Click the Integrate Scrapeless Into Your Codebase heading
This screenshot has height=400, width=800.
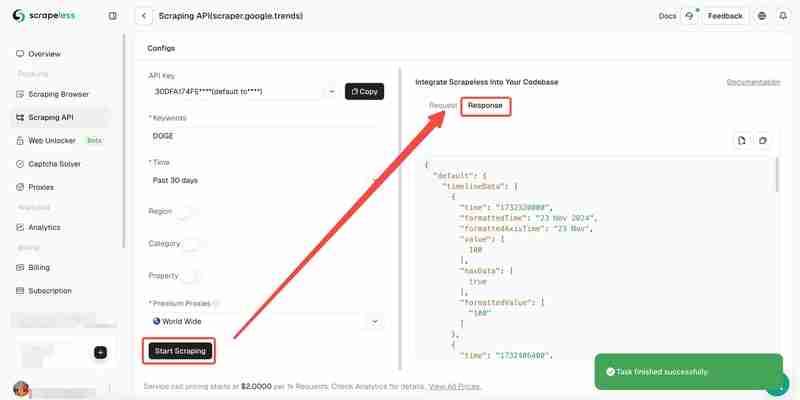(x=487, y=82)
